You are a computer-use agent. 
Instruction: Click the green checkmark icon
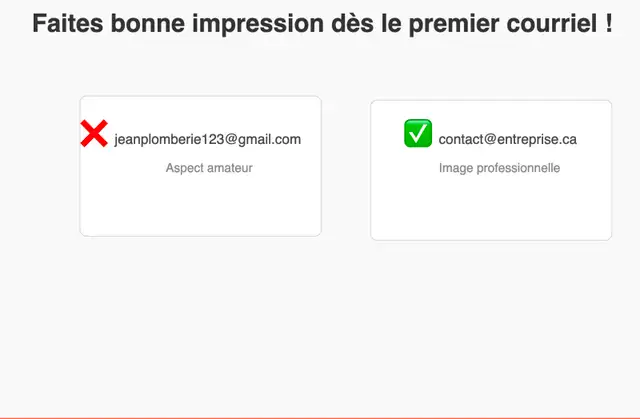pyautogui.click(x=418, y=133)
